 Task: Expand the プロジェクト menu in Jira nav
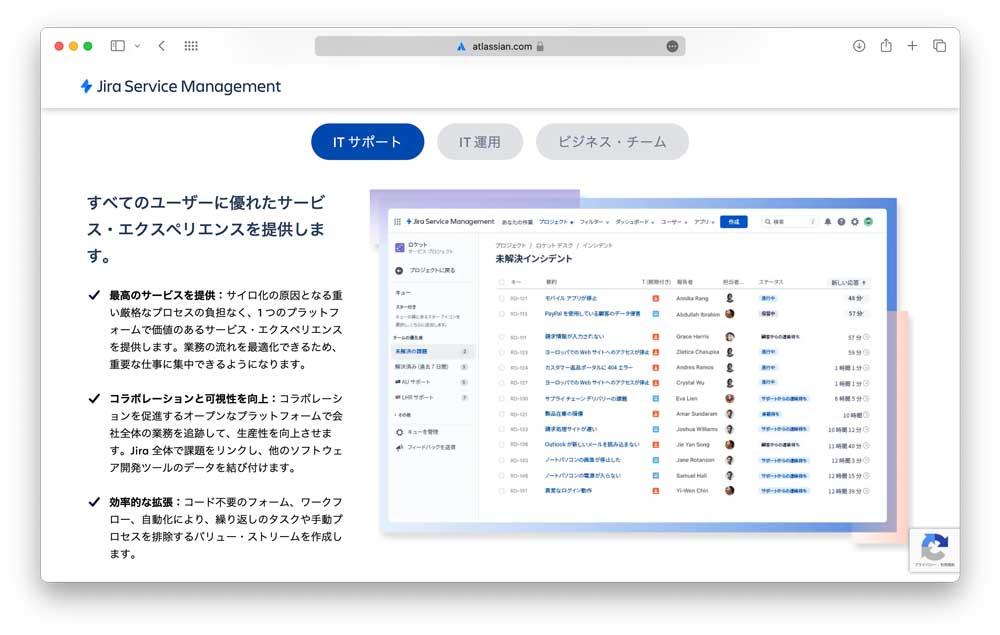556,222
